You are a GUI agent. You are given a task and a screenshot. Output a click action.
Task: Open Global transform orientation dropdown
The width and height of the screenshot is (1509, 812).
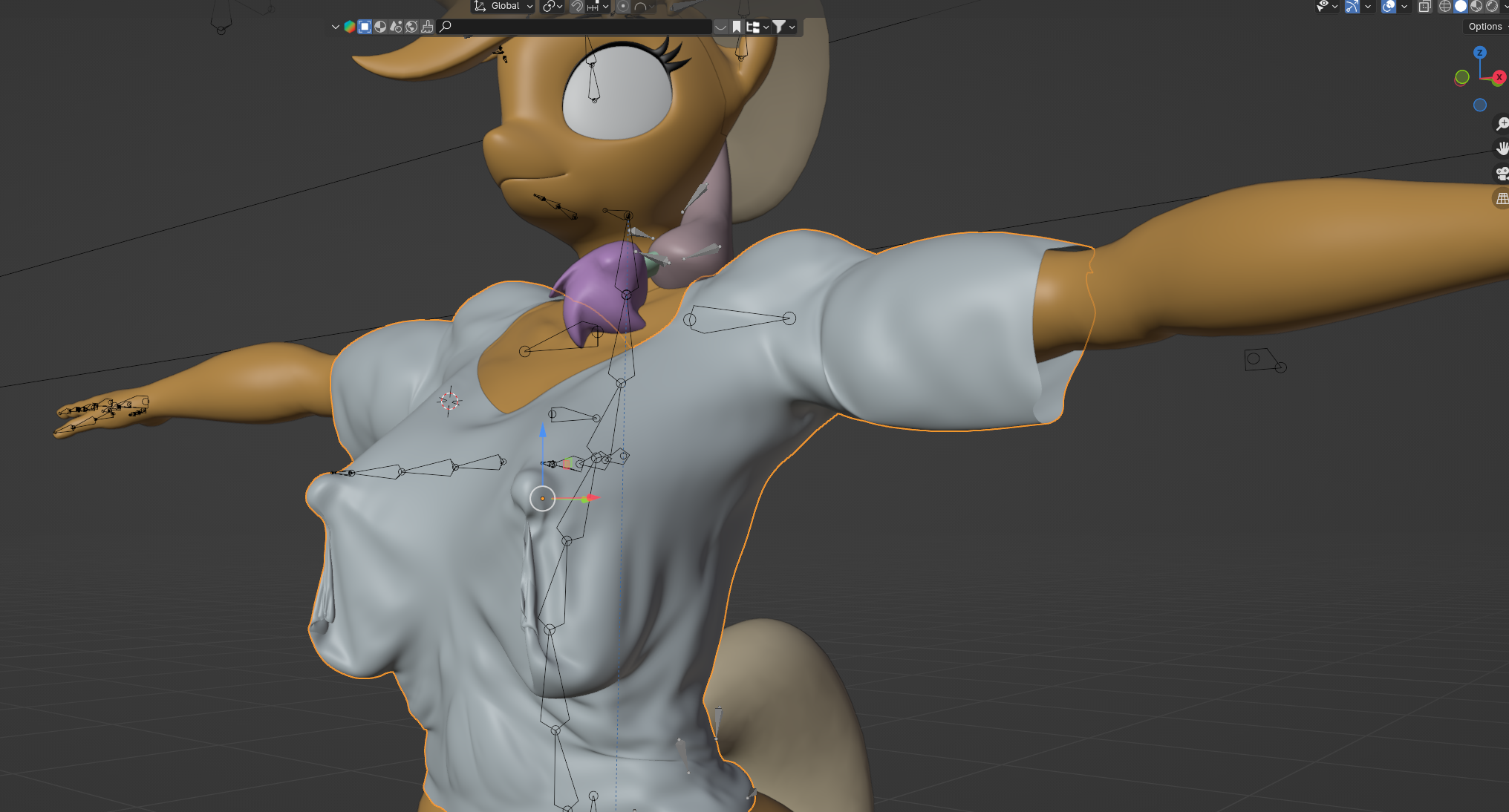pos(504,7)
